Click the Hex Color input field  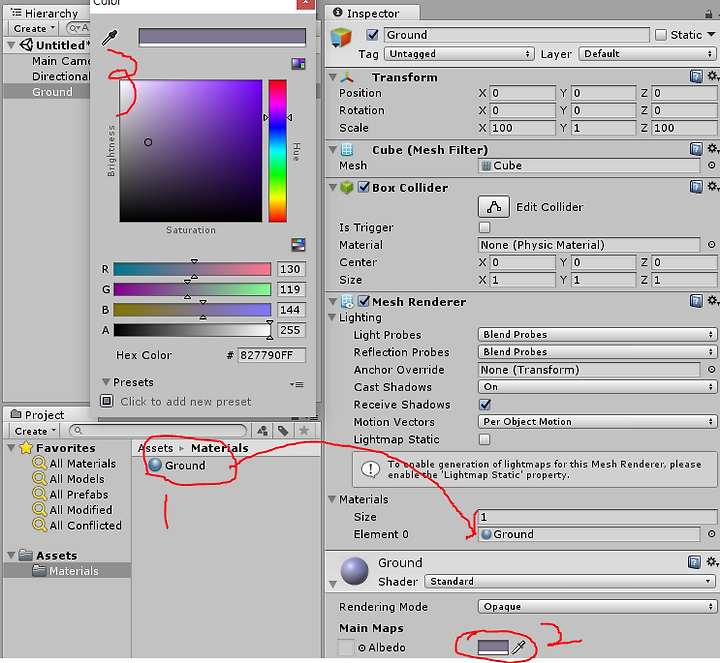point(271,355)
